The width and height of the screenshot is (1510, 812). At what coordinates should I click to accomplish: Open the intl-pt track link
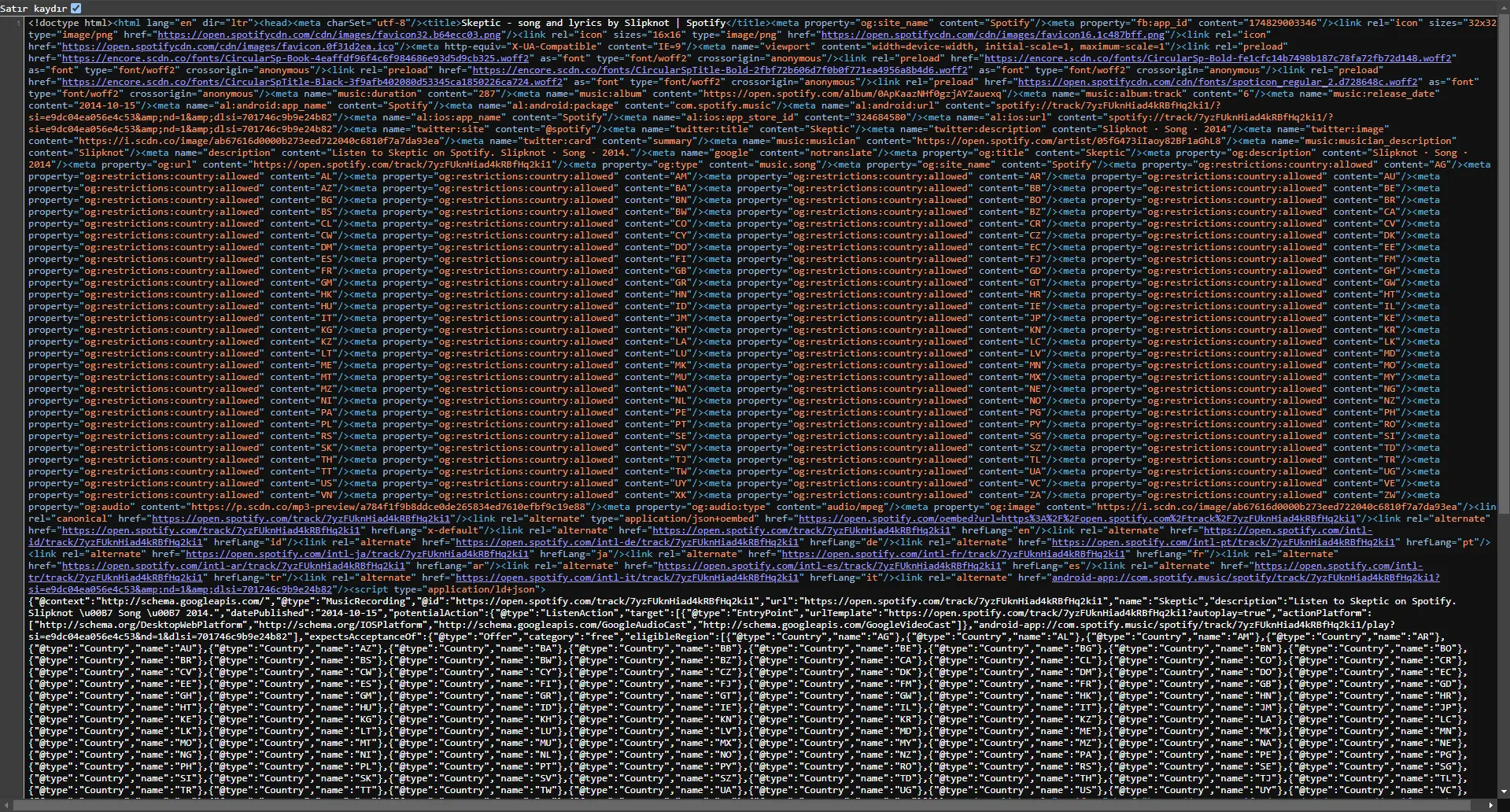click(1224, 542)
